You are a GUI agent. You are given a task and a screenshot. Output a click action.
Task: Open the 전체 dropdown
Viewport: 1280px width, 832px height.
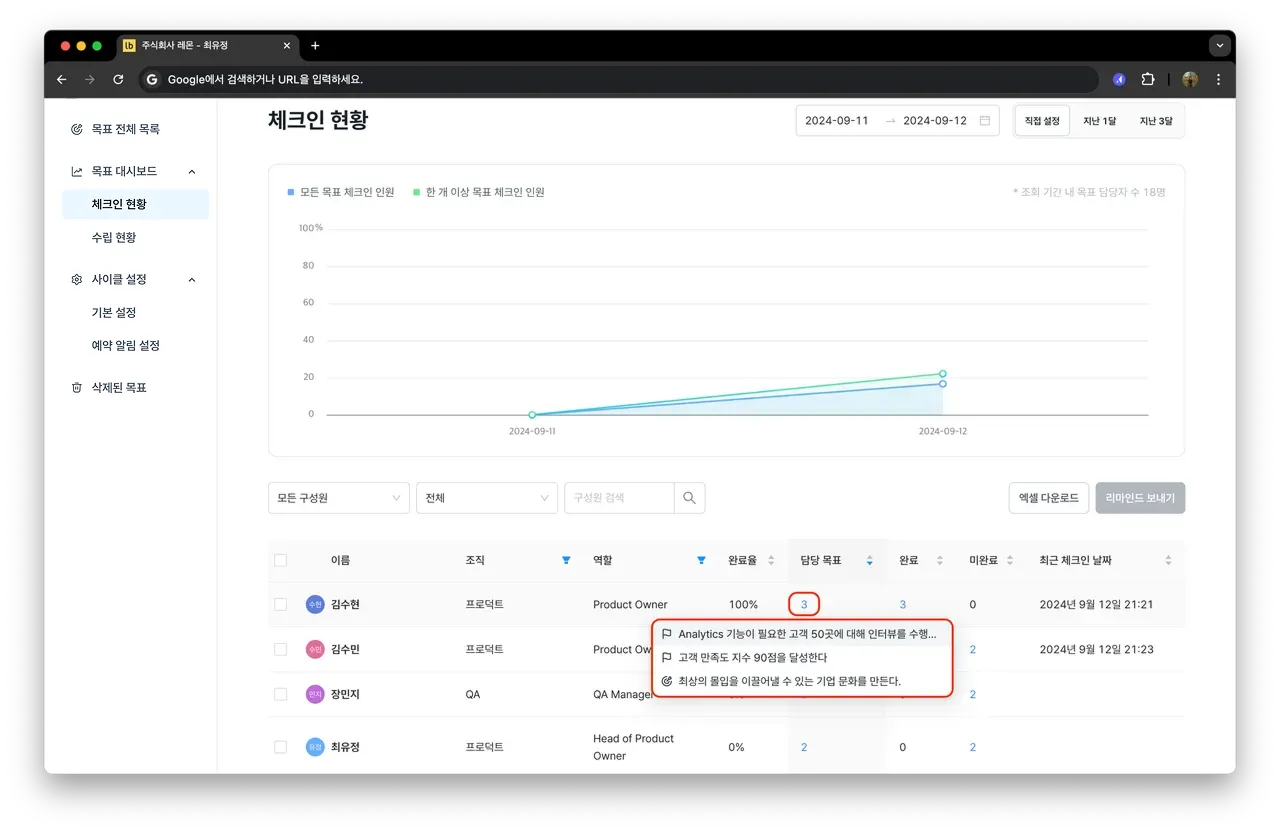[x=487, y=498]
